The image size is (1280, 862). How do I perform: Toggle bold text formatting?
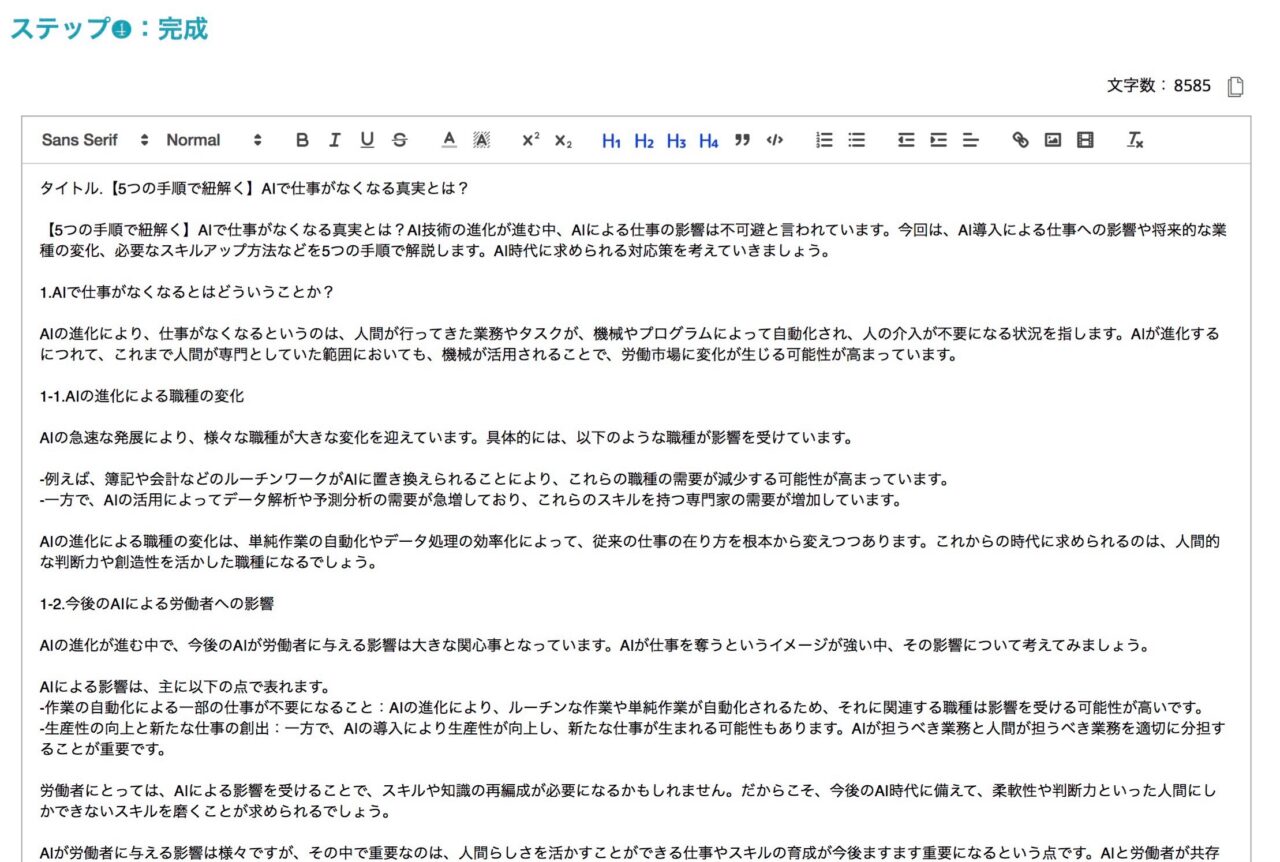(301, 140)
